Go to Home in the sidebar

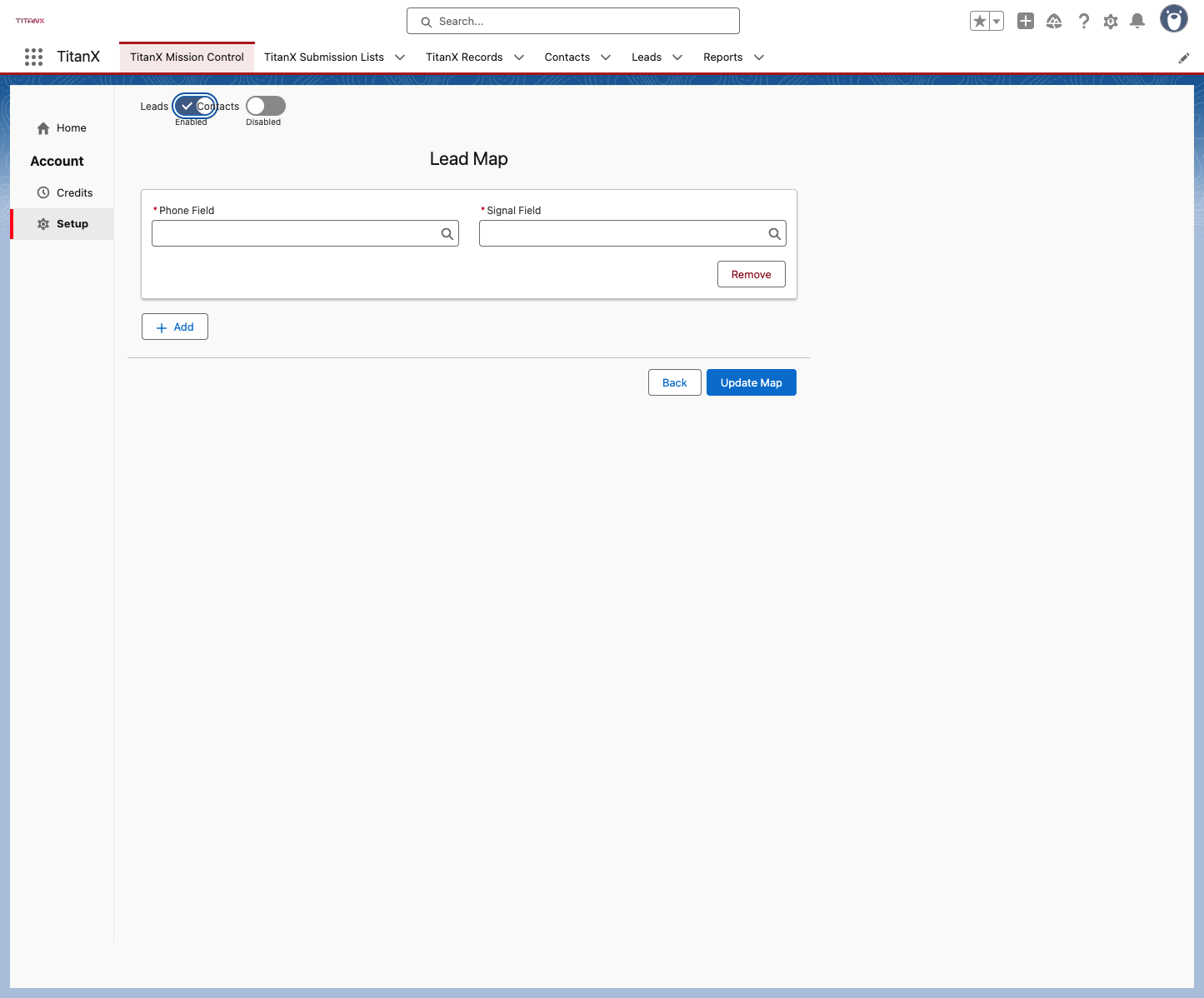point(62,128)
